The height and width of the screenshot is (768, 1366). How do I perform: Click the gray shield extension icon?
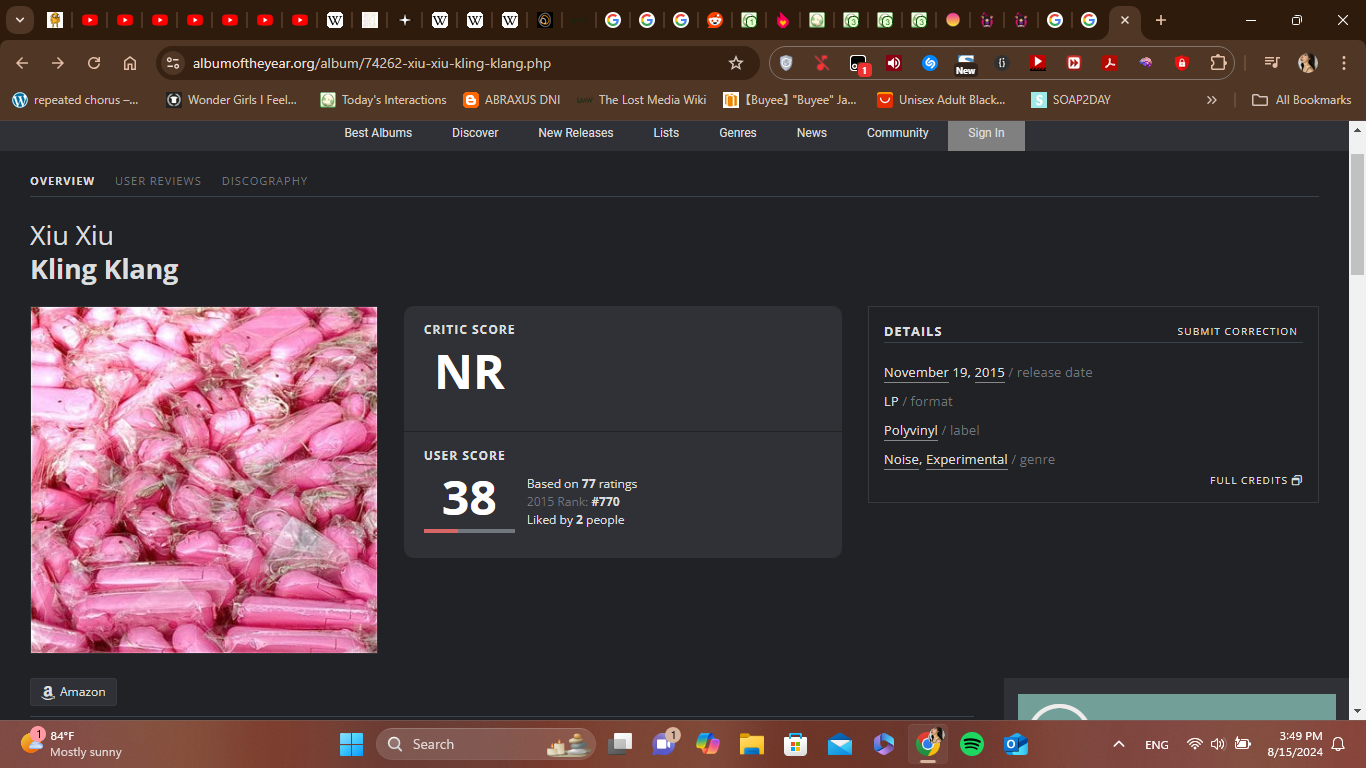(786, 63)
